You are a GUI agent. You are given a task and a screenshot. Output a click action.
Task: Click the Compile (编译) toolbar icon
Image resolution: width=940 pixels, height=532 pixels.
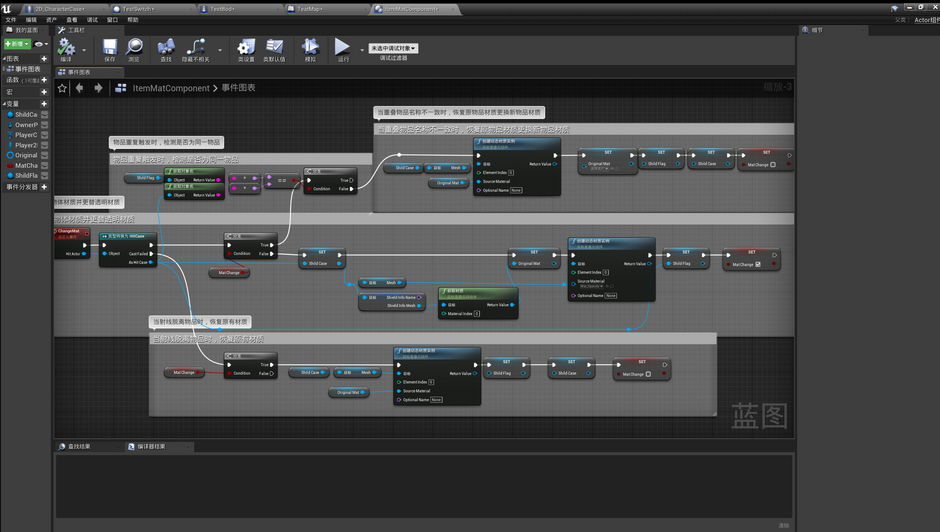pos(66,47)
